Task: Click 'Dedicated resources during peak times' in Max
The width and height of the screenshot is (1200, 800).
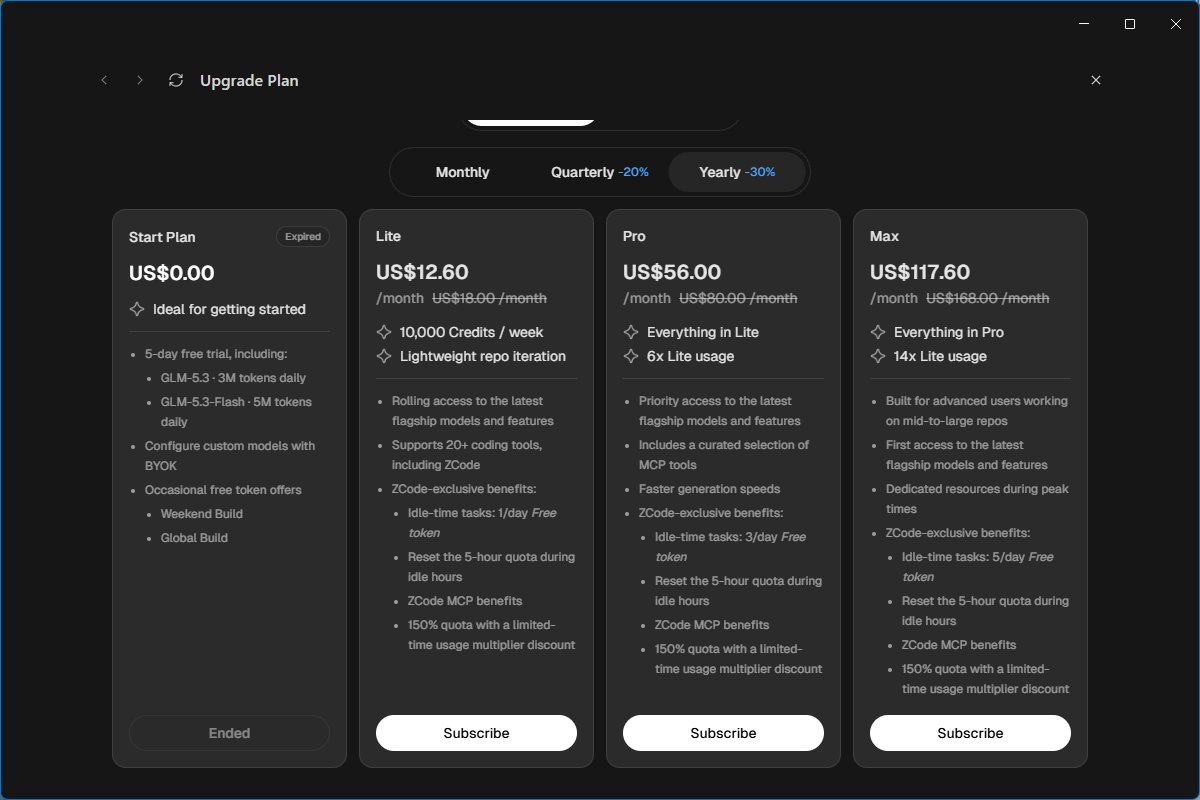Action: [977, 499]
